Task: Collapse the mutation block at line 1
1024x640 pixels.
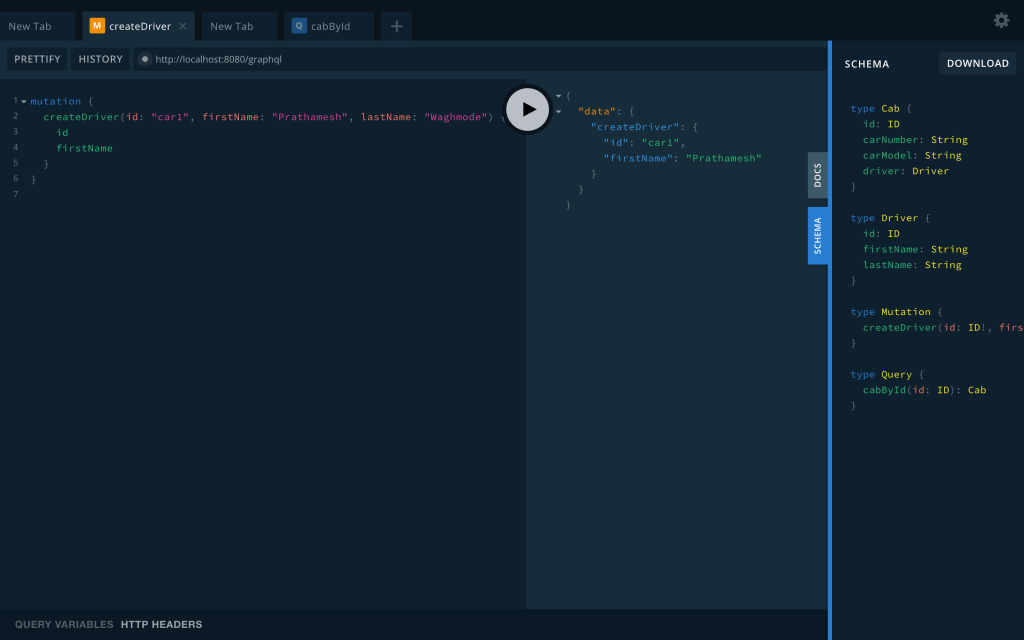Action: 23,101
